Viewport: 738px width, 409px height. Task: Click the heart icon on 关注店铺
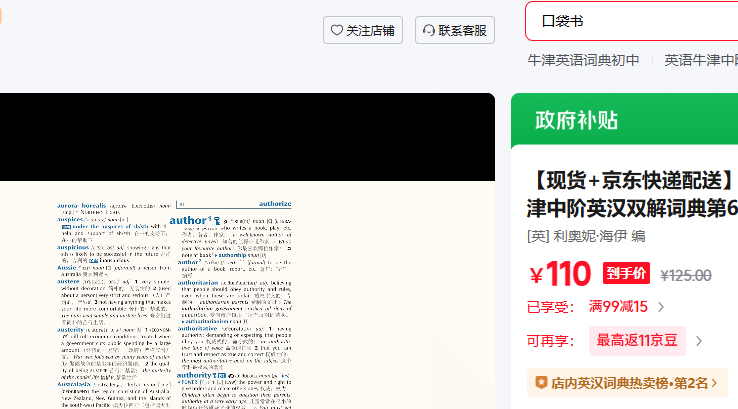337,31
